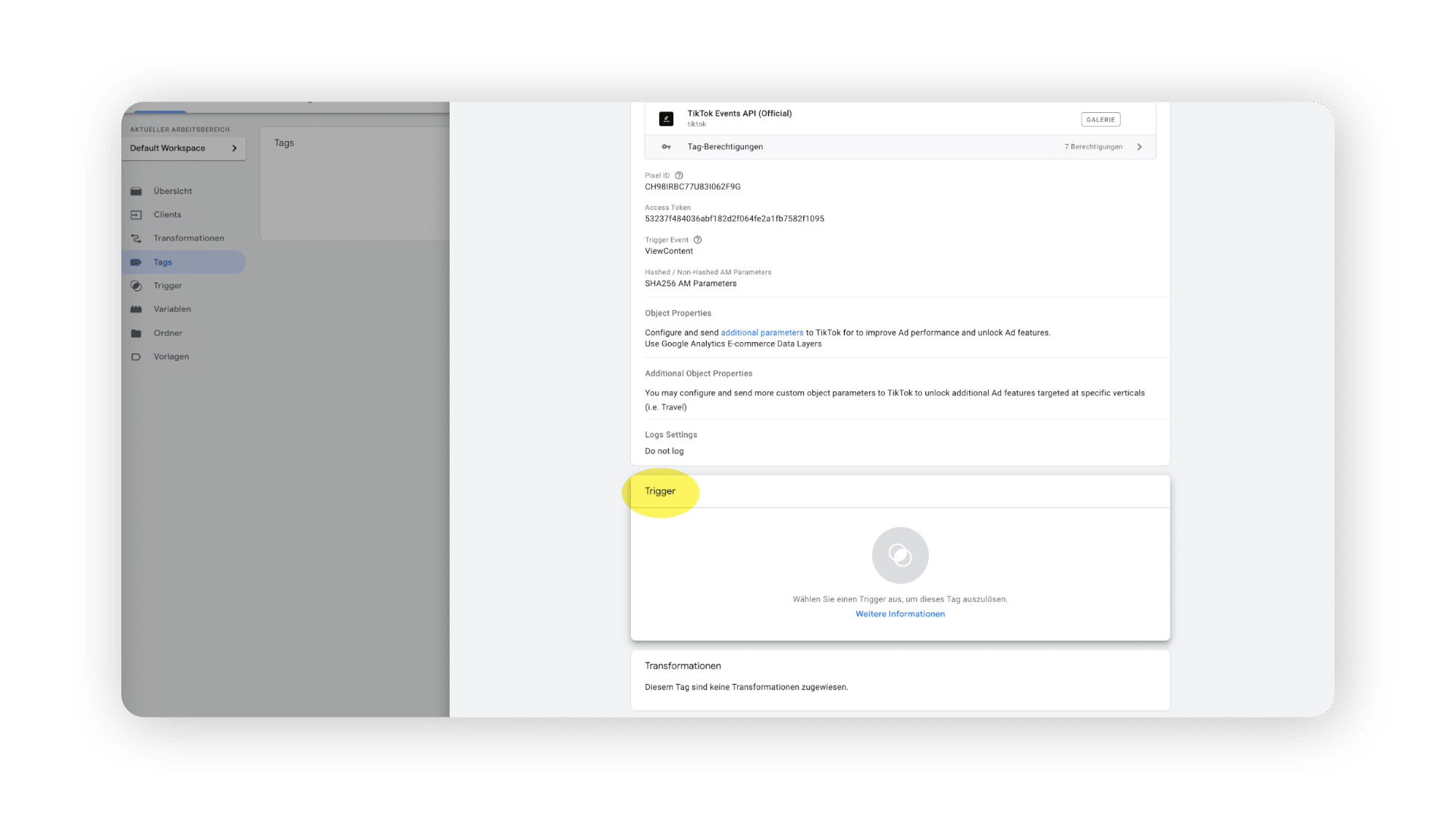Open the additional parameters link
This screenshot has width=1456, height=819.
(762, 333)
